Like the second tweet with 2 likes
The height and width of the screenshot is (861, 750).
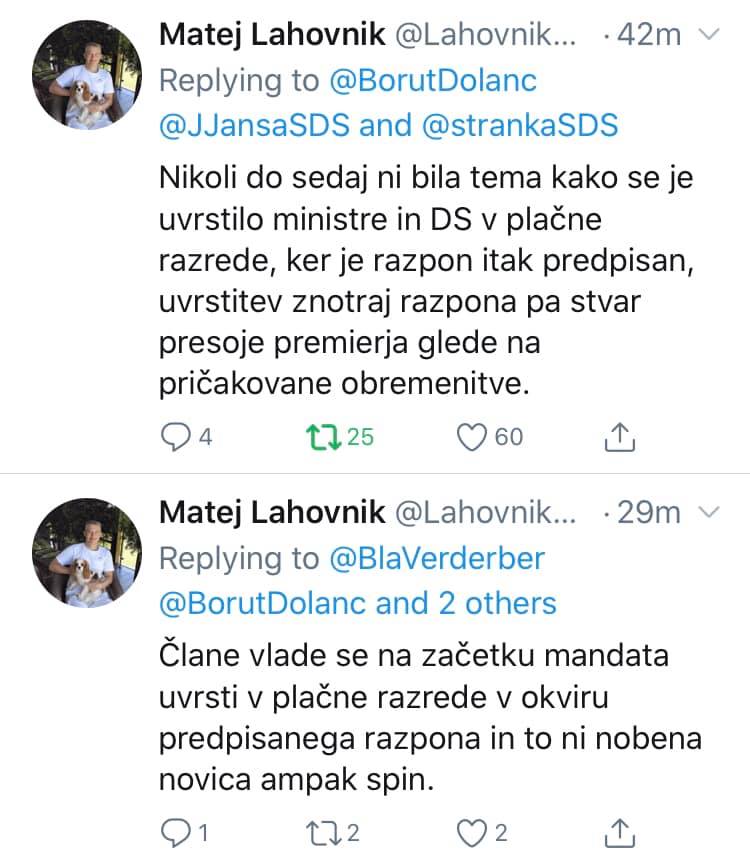click(470, 831)
